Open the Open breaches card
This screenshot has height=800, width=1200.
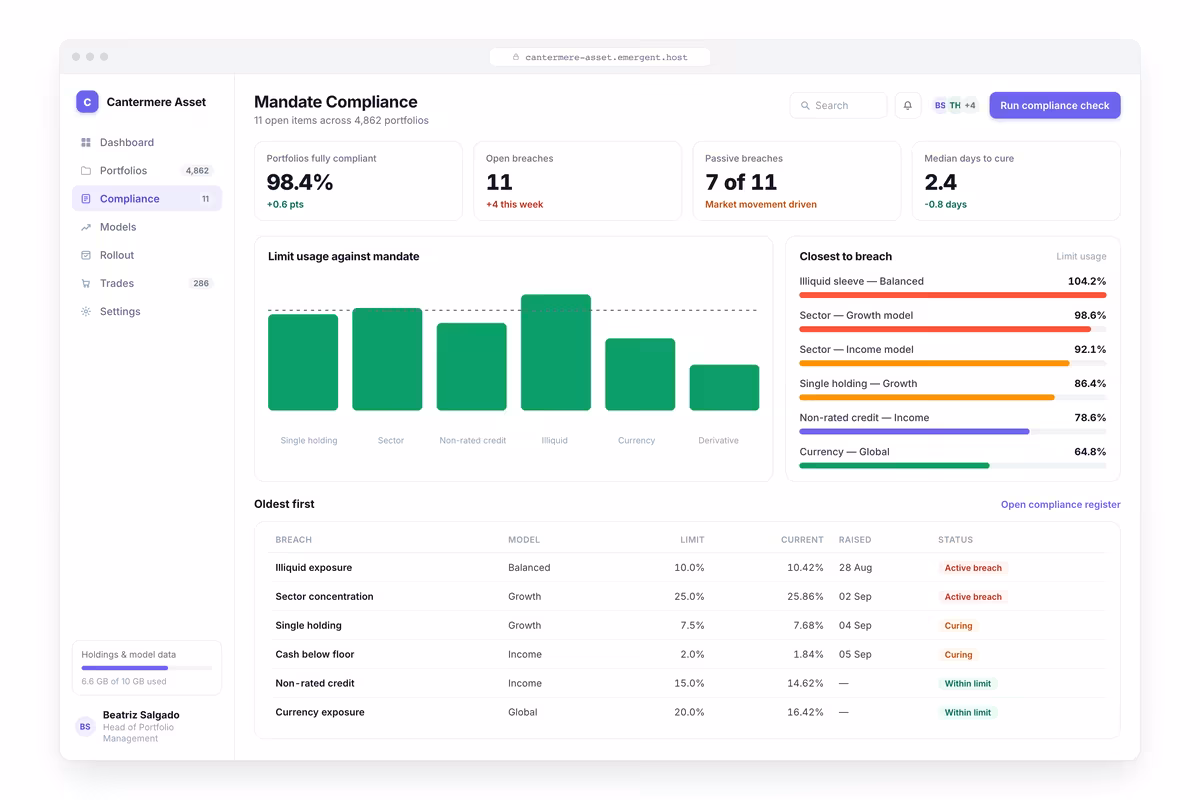pyautogui.click(x=577, y=181)
